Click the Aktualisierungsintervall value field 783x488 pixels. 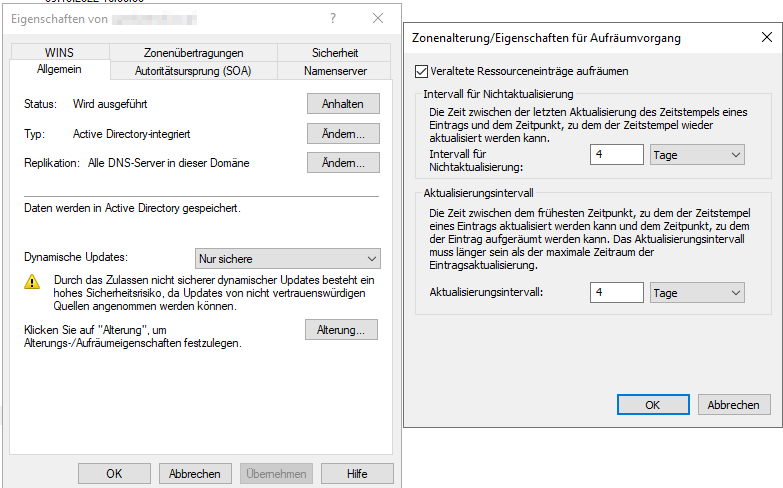click(617, 292)
